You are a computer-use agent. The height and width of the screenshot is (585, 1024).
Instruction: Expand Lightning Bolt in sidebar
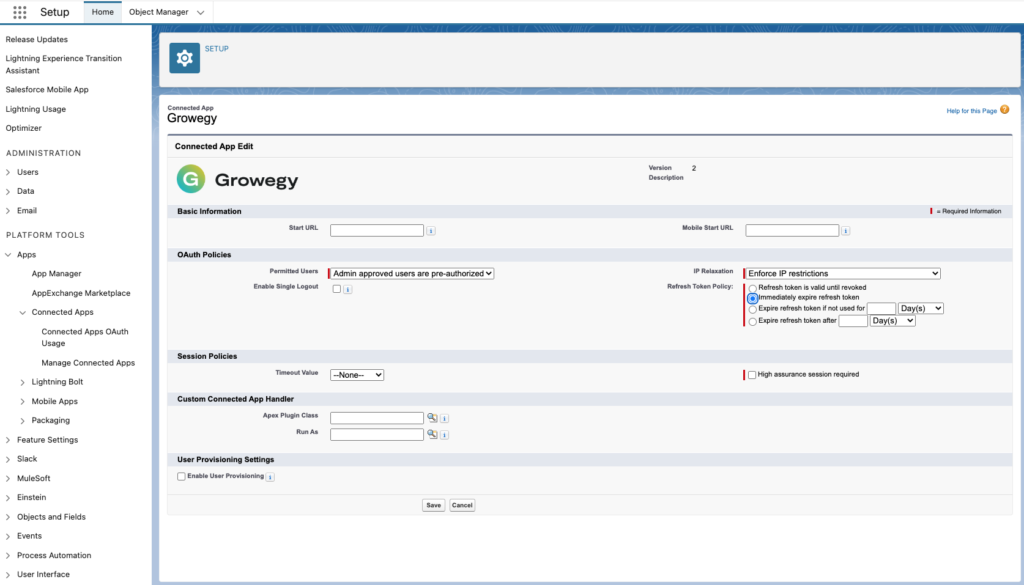coord(22,383)
